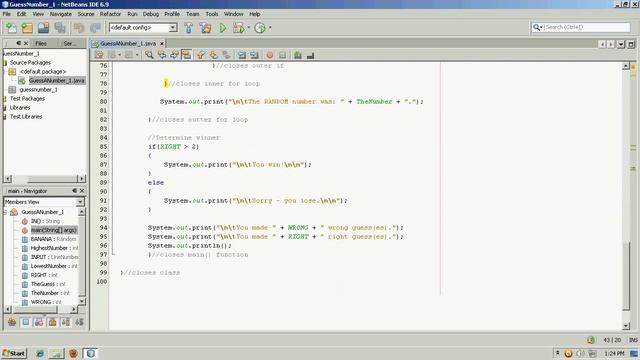Toggle Show Non-Public Members in Navigator
The image size is (640, 360).
[52, 322]
